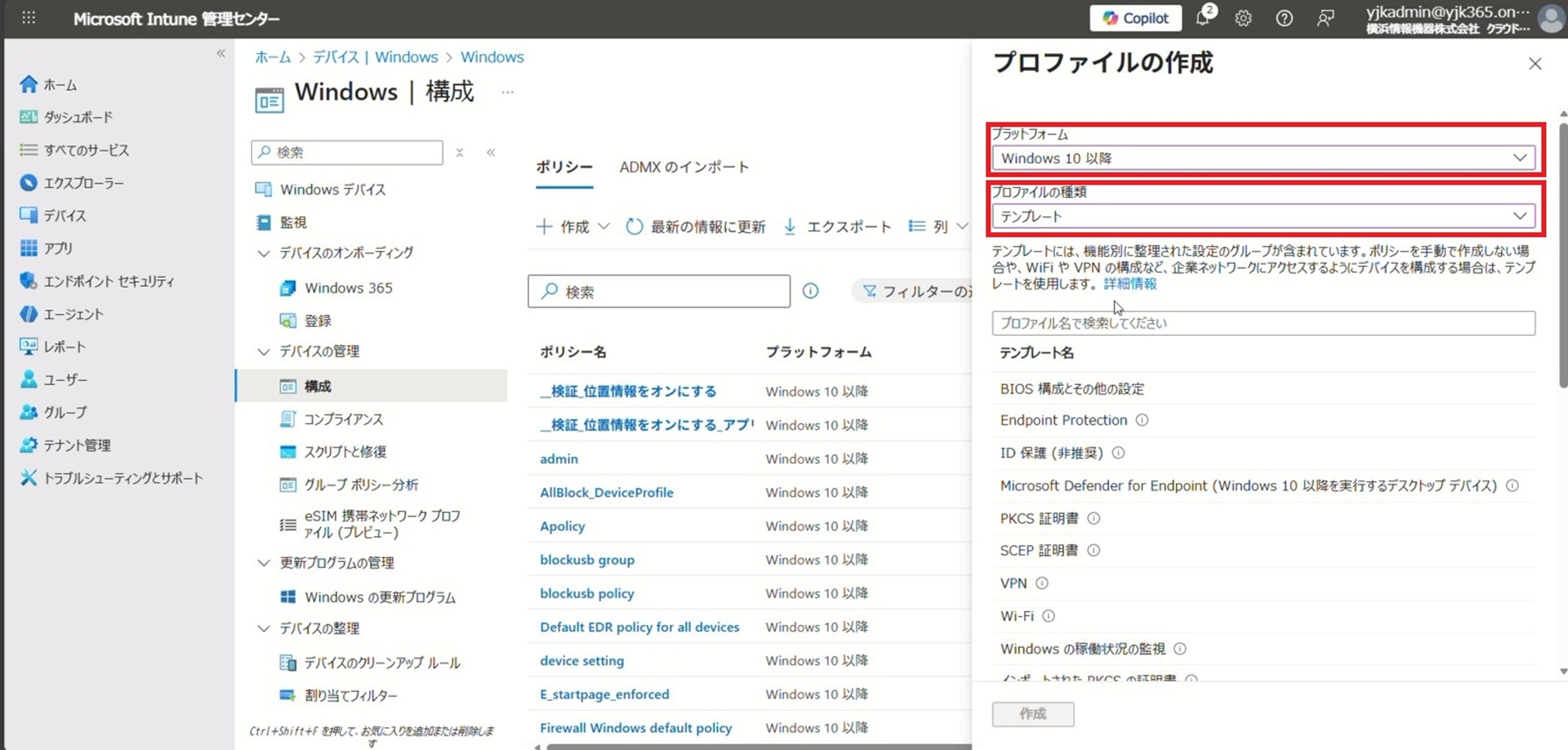This screenshot has height=750, width=1568.
Task: Open the app launcher grid icon
Action: click(x=29, y=18)
